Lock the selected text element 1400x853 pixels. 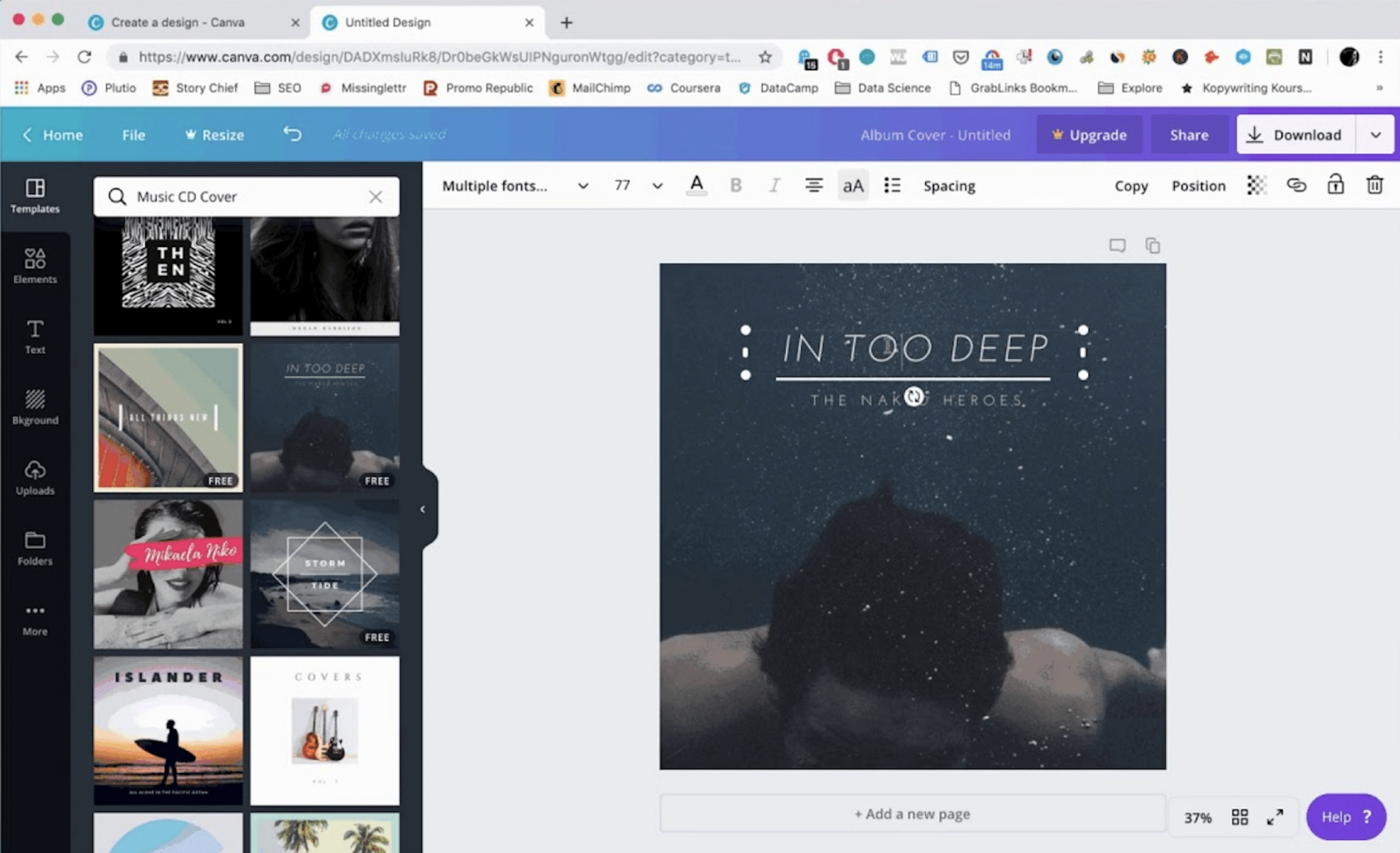(x=1335, y=185)
